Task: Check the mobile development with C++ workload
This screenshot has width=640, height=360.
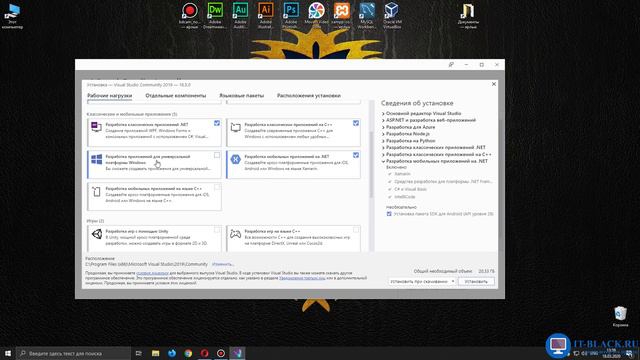Action: pyautogui.click(x=217, y=187)
